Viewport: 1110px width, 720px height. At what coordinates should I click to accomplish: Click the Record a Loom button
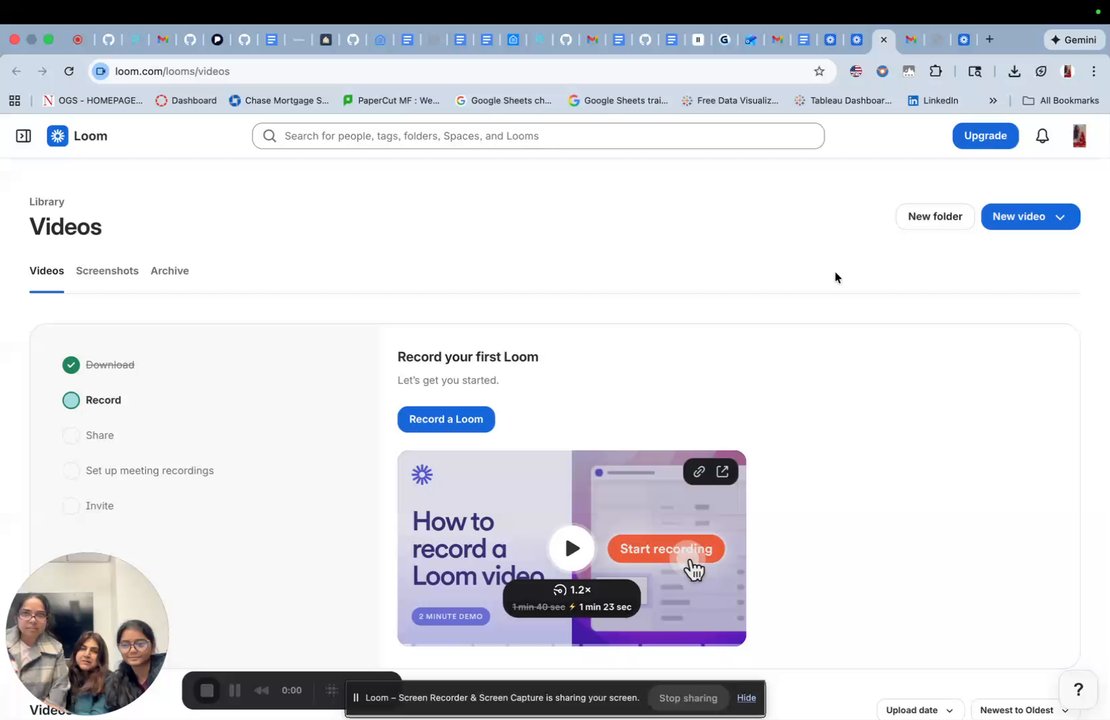[446, 419]
